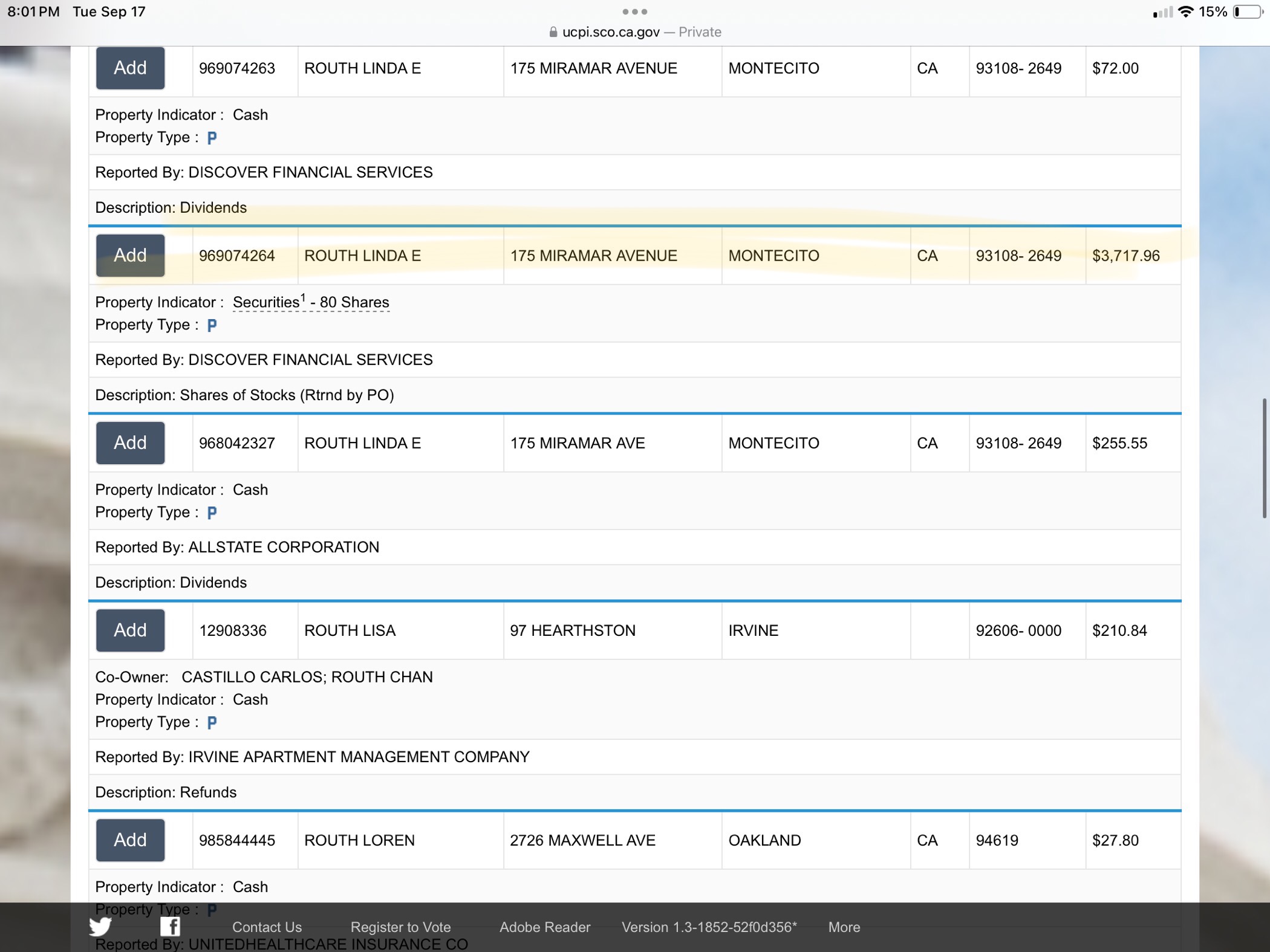This screenshot has width=1270, height=952.
Task: Open the Adobe Reader footer link
Action: coord(544,927)
